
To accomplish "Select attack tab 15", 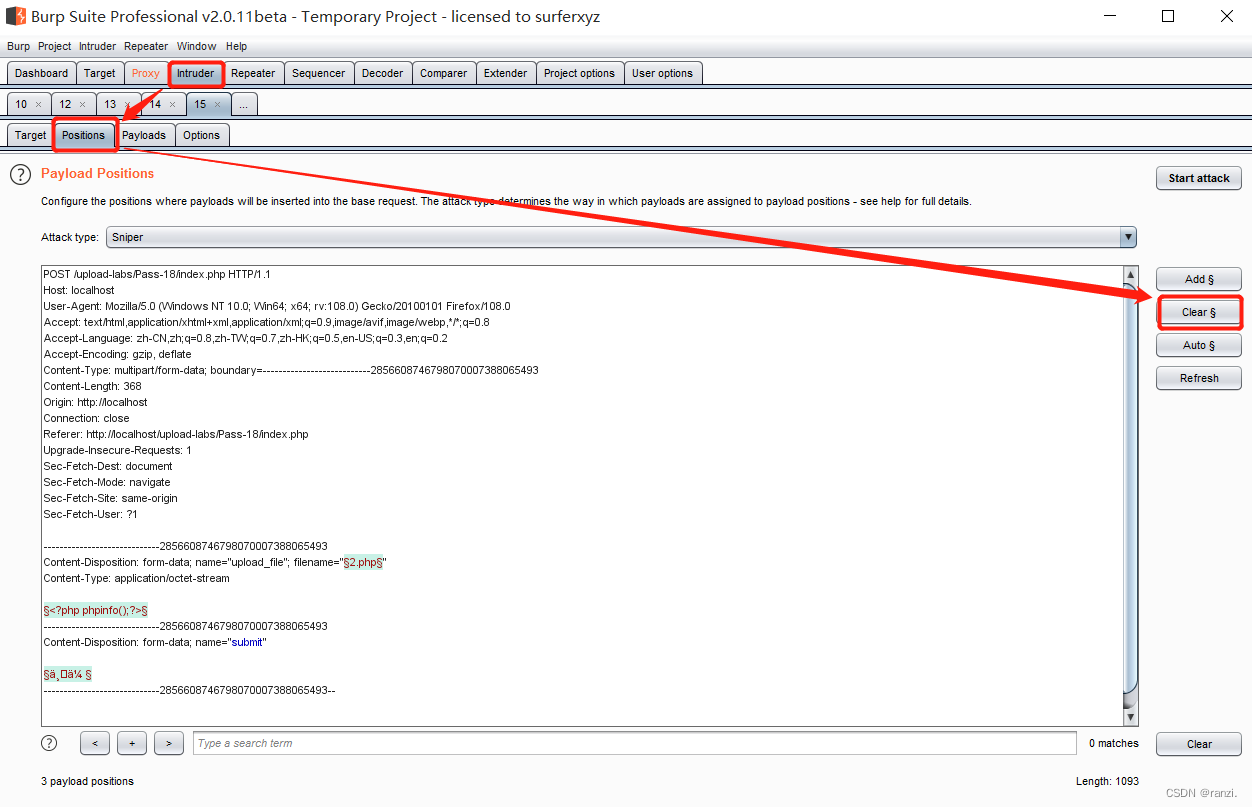I will (200, 104).
